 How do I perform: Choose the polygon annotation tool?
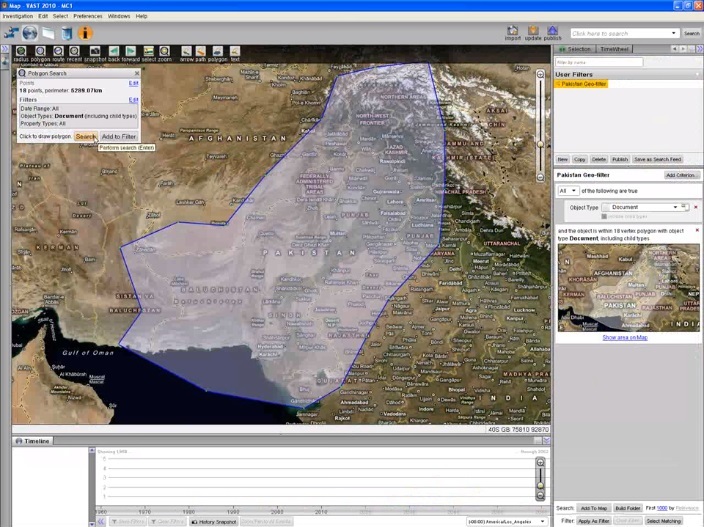tap(218, 51)
